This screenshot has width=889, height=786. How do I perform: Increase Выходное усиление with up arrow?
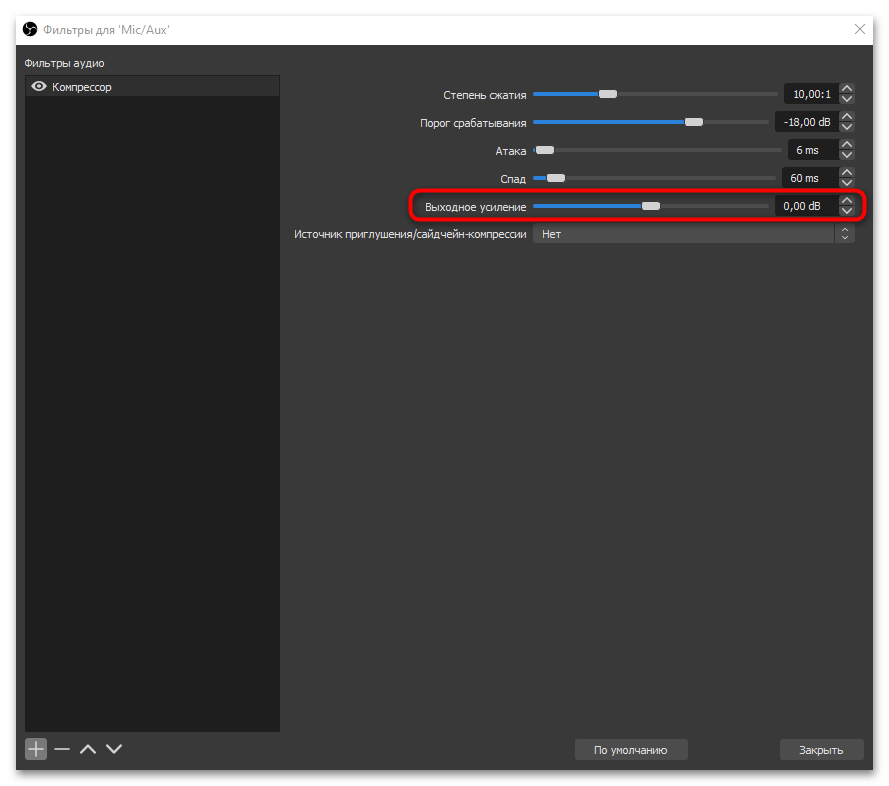click(846, 200)
